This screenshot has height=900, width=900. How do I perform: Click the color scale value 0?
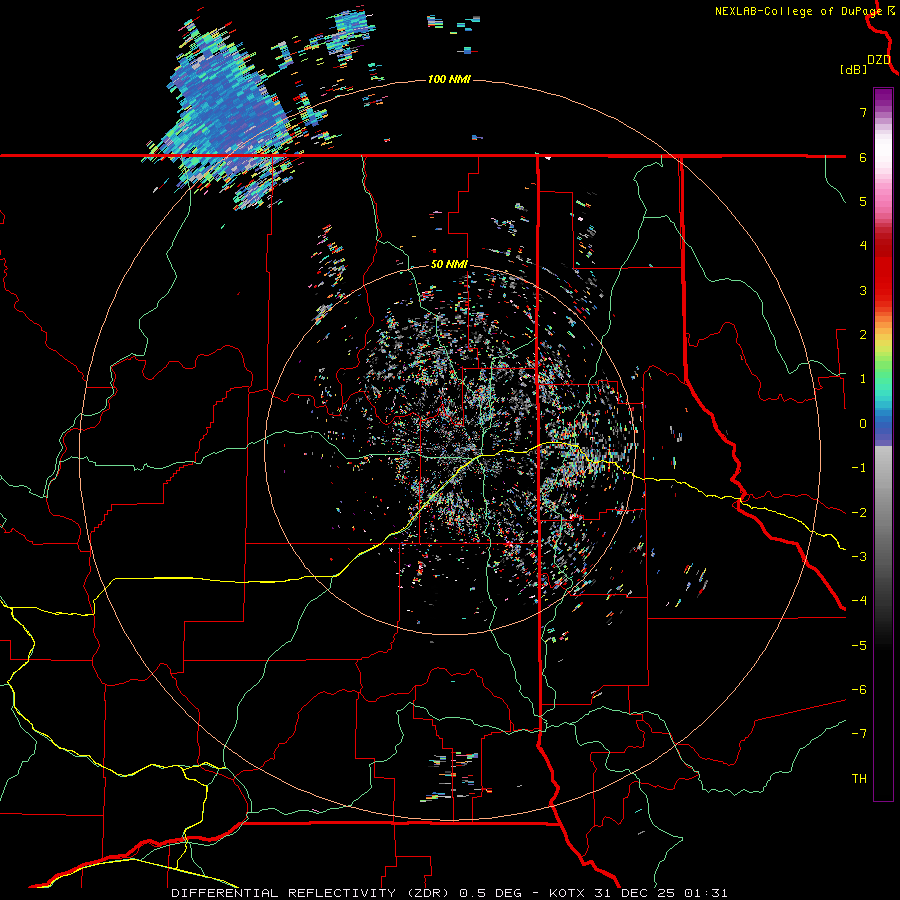pyautogui.click(x=863, y=424)
